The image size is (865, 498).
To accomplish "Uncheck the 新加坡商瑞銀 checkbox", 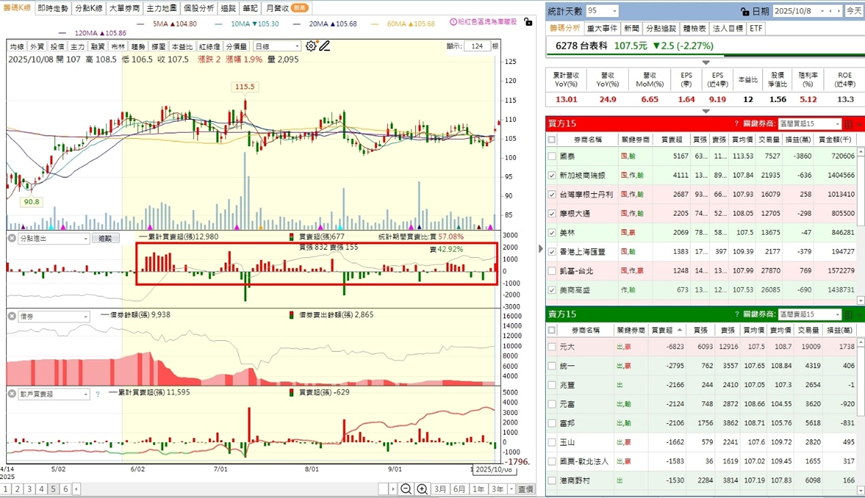I will 552,175.
